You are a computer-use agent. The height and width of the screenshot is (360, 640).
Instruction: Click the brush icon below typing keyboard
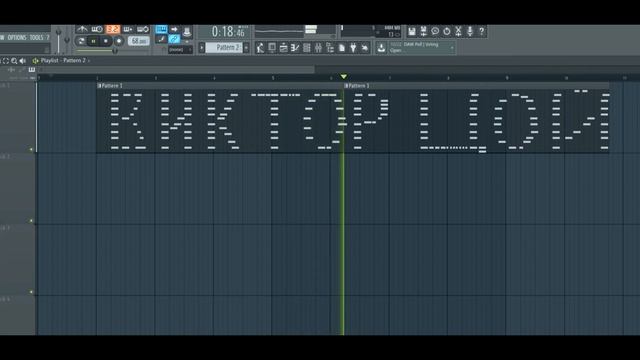coord(161,39)
